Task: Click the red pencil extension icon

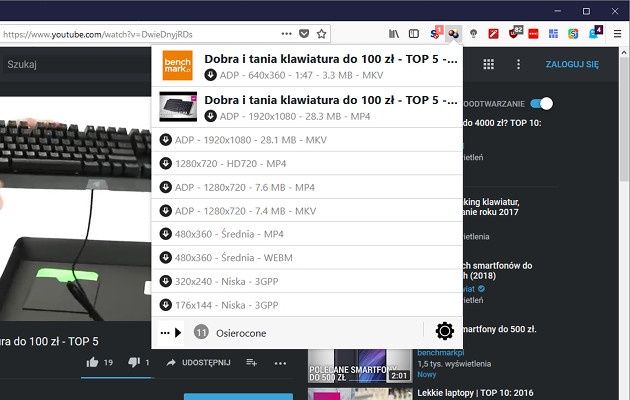Action: coord(493,34)
